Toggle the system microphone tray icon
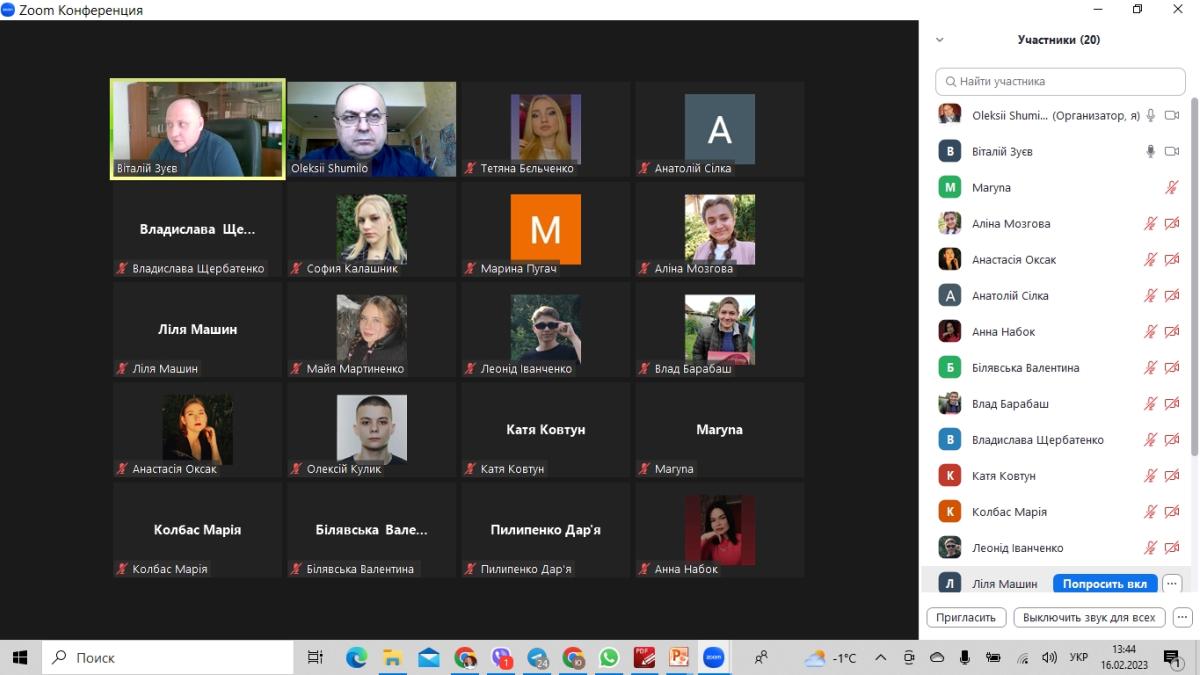The width and height of the screenshot is (1200, 675). click(x=965, y=658)
